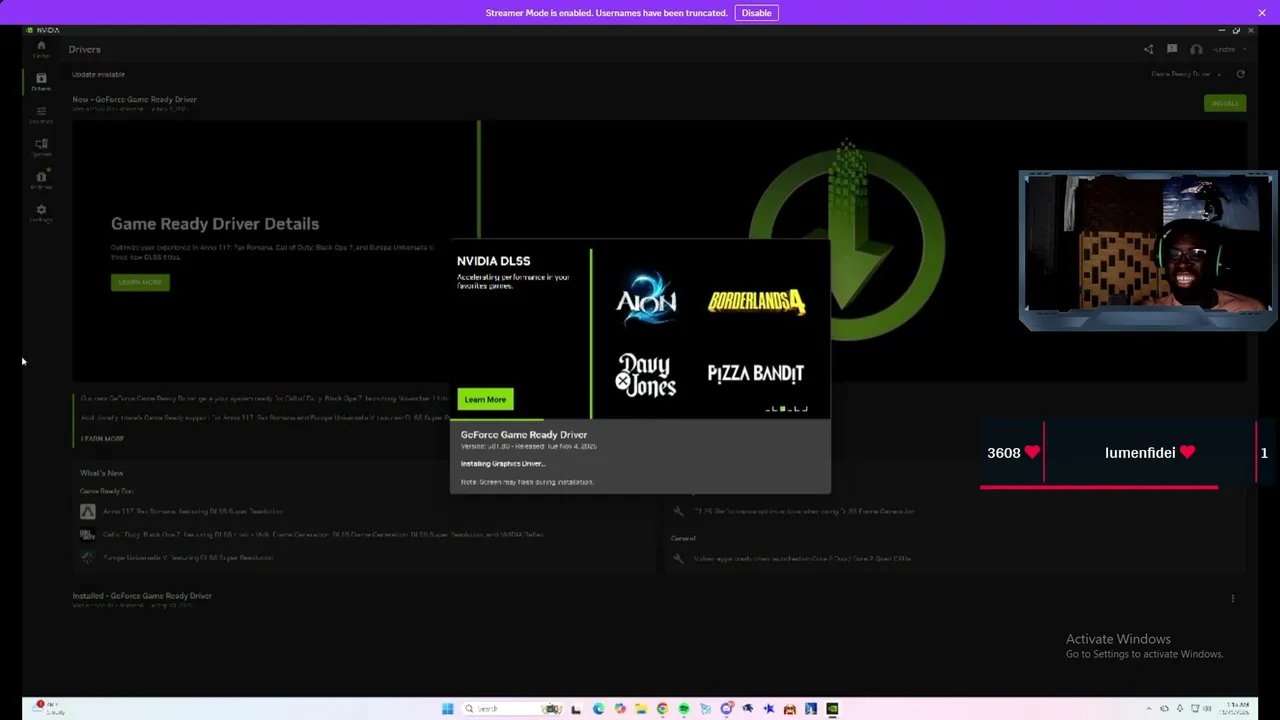Click the Borderlands 4 logo
1280x720 pixels.
tap(756, 301)
